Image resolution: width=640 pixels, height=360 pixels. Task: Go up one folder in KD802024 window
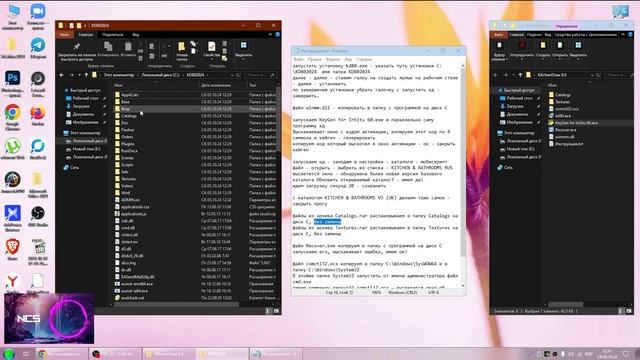tap(86, 75)
